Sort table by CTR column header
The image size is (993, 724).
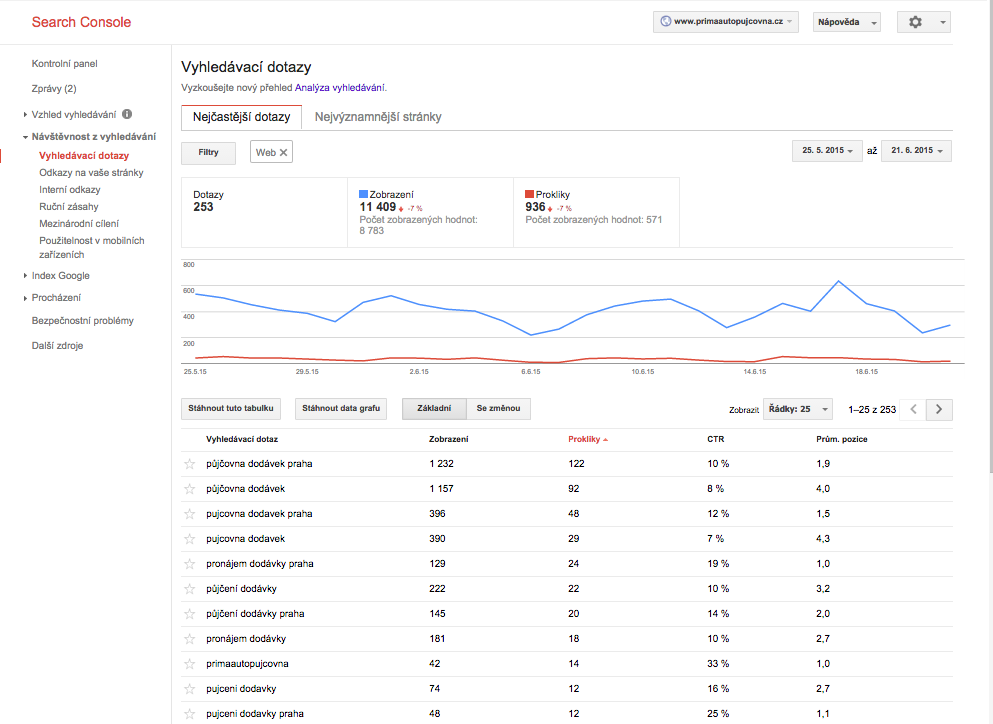(715, 439)
